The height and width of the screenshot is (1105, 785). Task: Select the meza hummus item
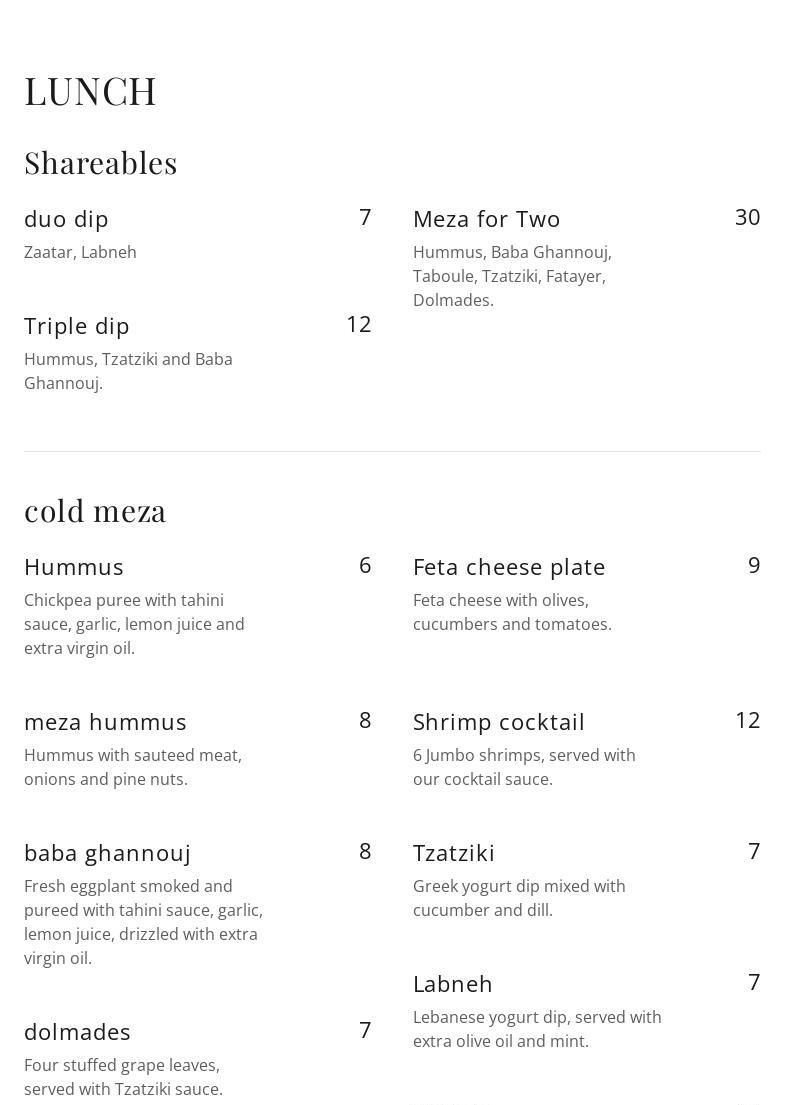[105, 722]
